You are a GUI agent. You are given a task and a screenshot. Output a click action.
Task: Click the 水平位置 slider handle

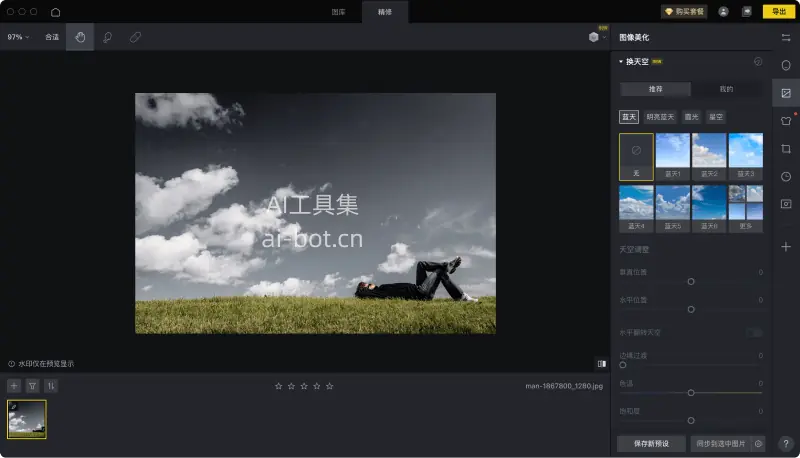pos(691,310)
